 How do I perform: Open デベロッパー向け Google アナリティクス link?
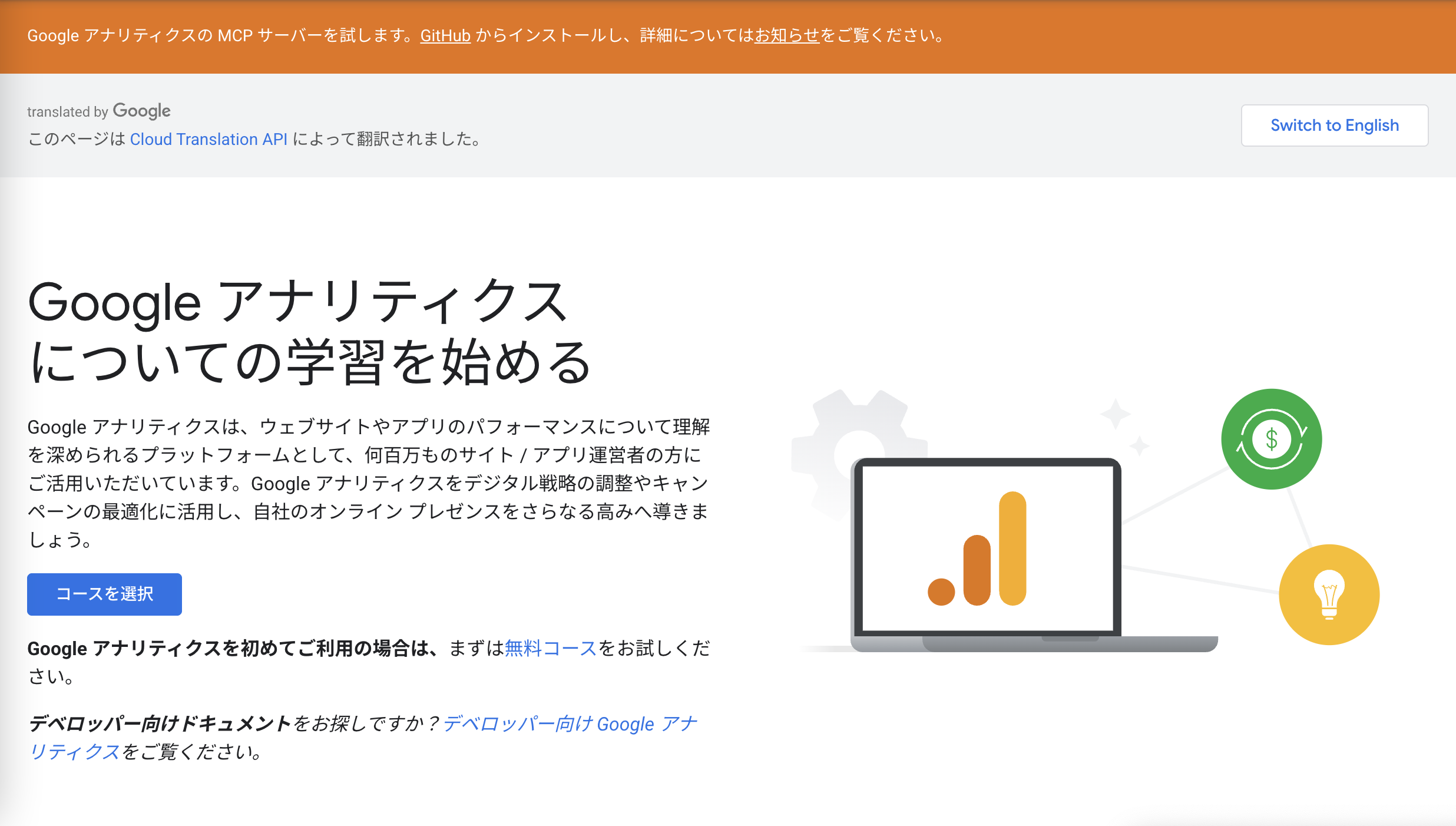click(569, 724)
